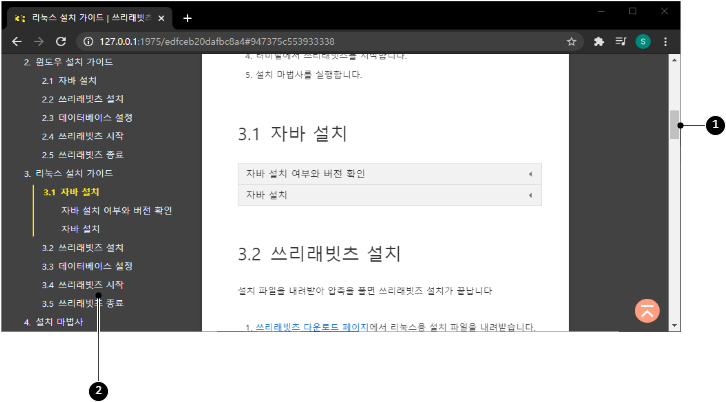Open 자바 설치 subitem under 3.1 in sidebar
The width and height of the screenshot is (726, 402).
point(81,229)
